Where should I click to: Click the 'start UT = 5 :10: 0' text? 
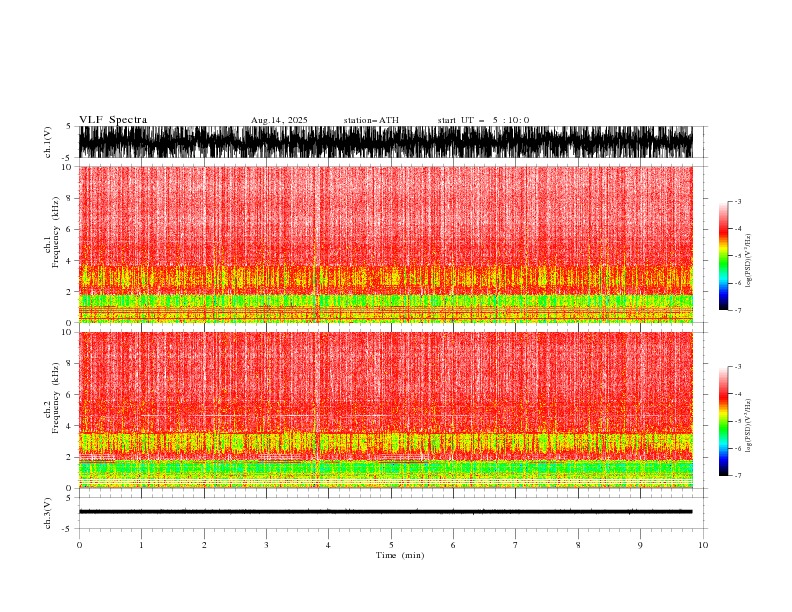point(483,120)
